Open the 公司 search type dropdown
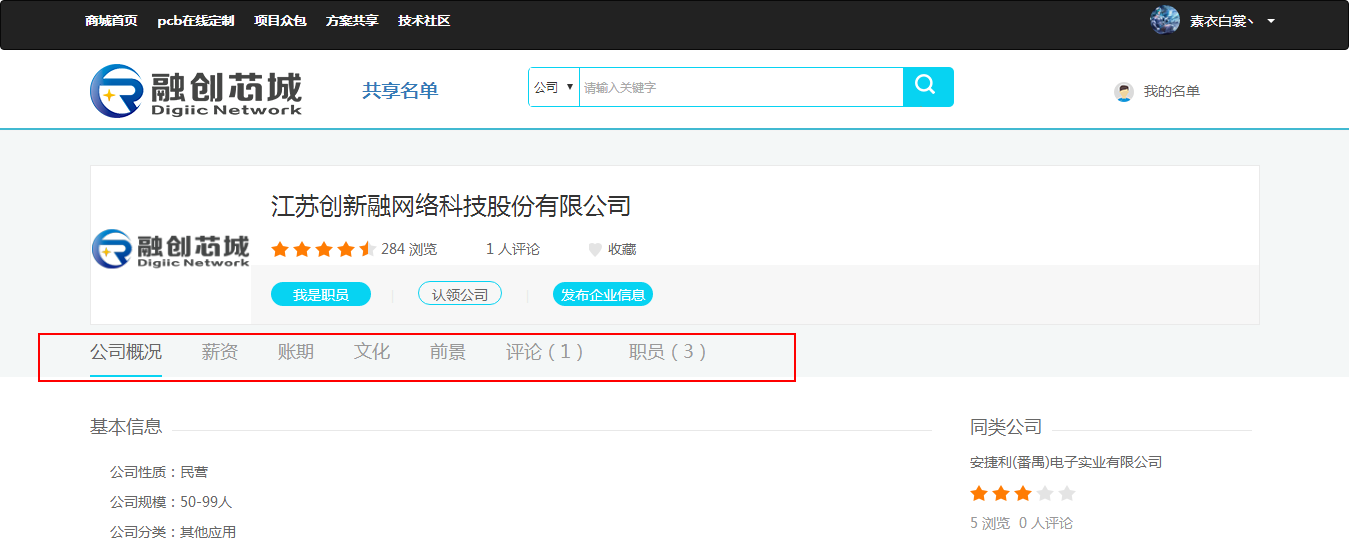The height and width of the screenshot is (539, 1349). point(554,87)
